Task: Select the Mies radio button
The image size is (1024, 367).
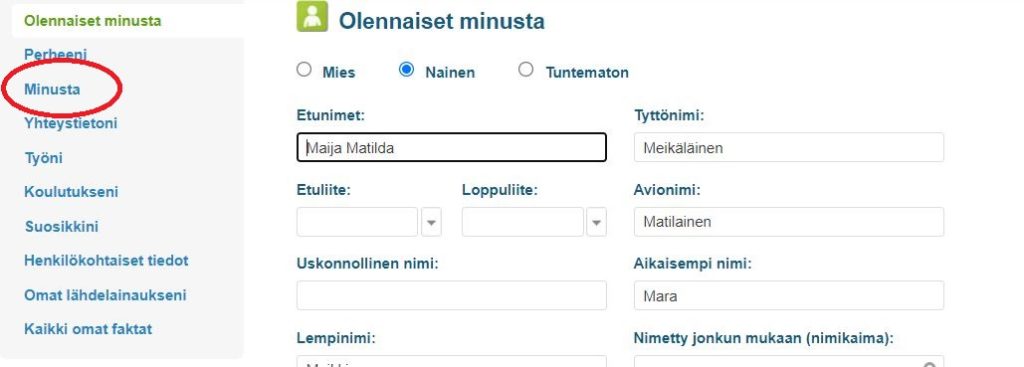Action: (304, 69)
